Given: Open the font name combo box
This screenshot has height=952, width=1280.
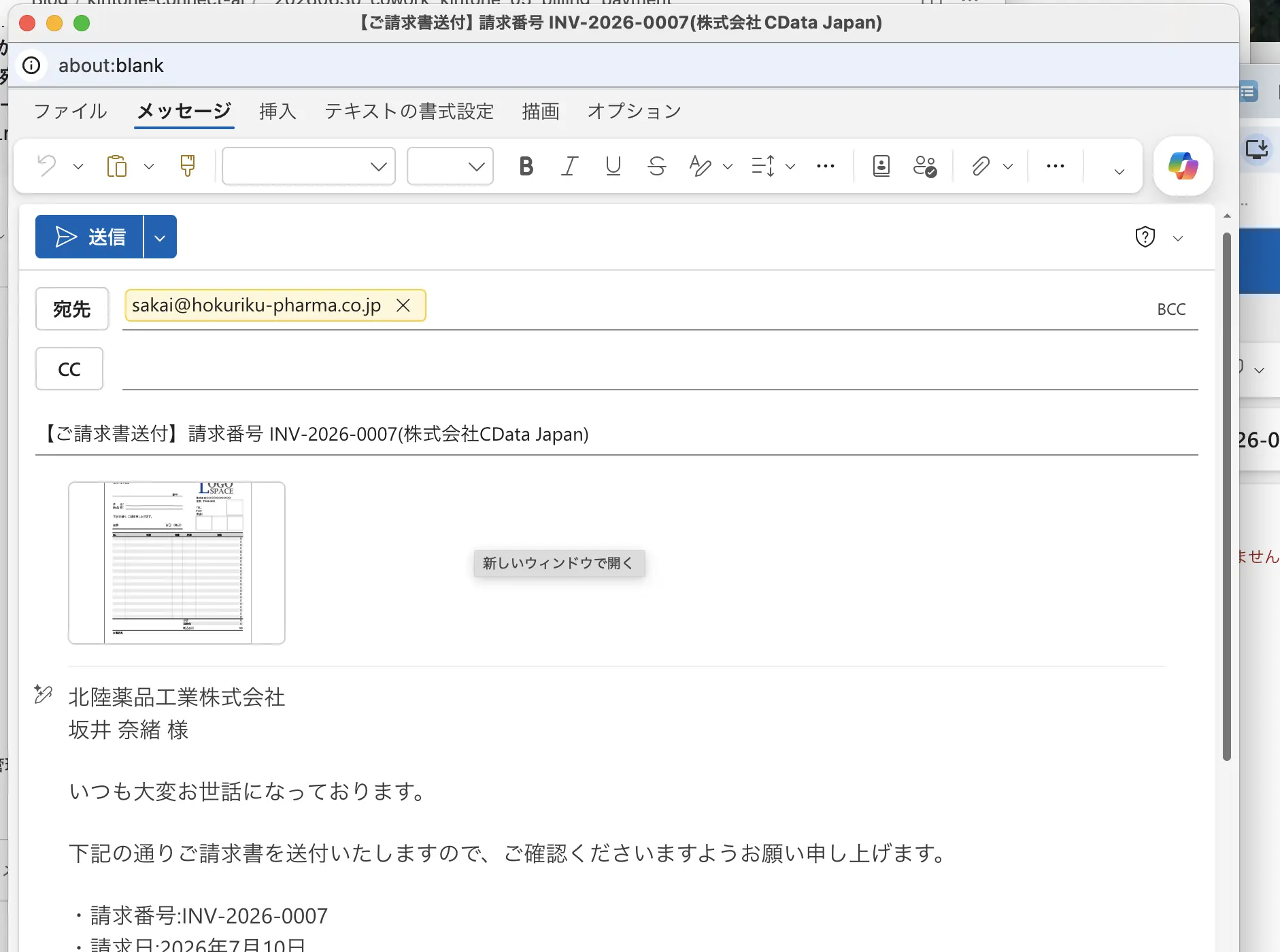Looking at the screenshot, I should click(309, 166).
